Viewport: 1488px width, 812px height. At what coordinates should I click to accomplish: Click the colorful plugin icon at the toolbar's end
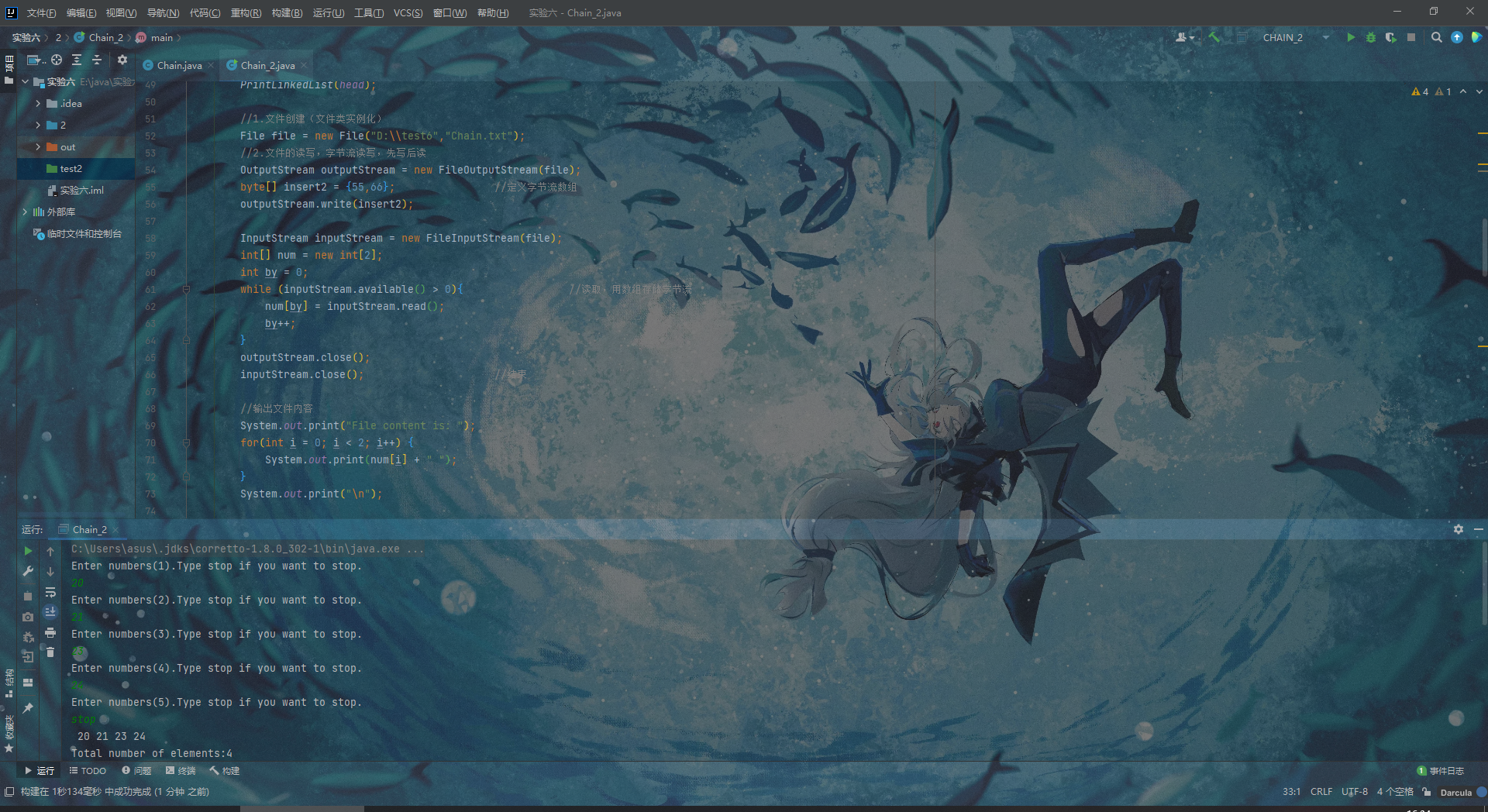click(x=1477, y=37)
